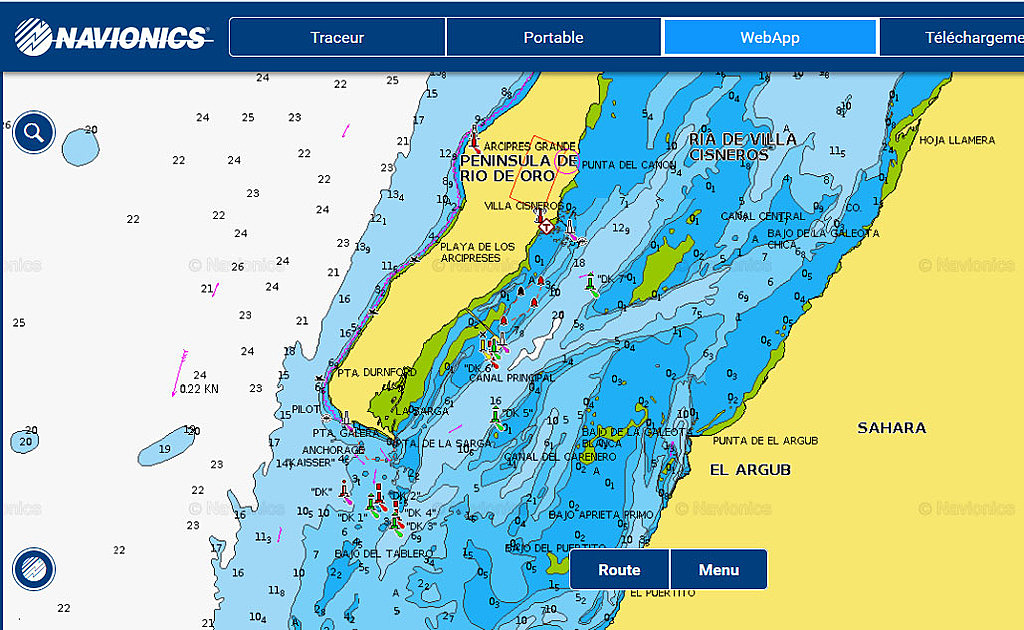Click the ANCHORAGE label
Image resolution: width=1024 pixels, height=630 pixels.
[333, 450]
